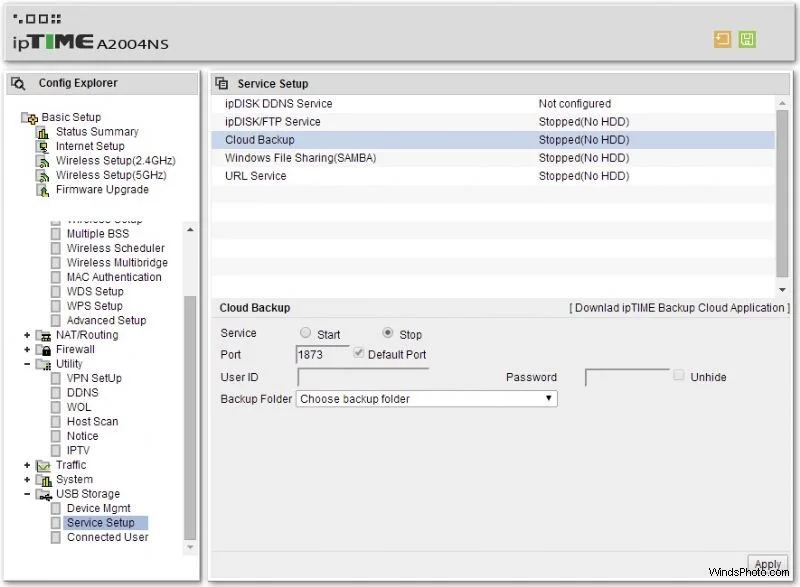Click the Apply button
800x587 pixels.
pos(768,565)
